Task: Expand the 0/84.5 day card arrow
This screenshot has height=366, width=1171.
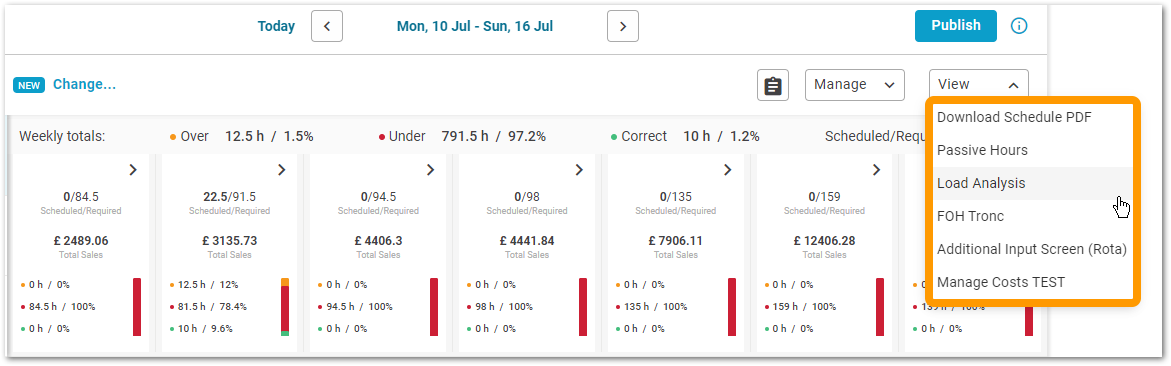Action: [133, 170]
